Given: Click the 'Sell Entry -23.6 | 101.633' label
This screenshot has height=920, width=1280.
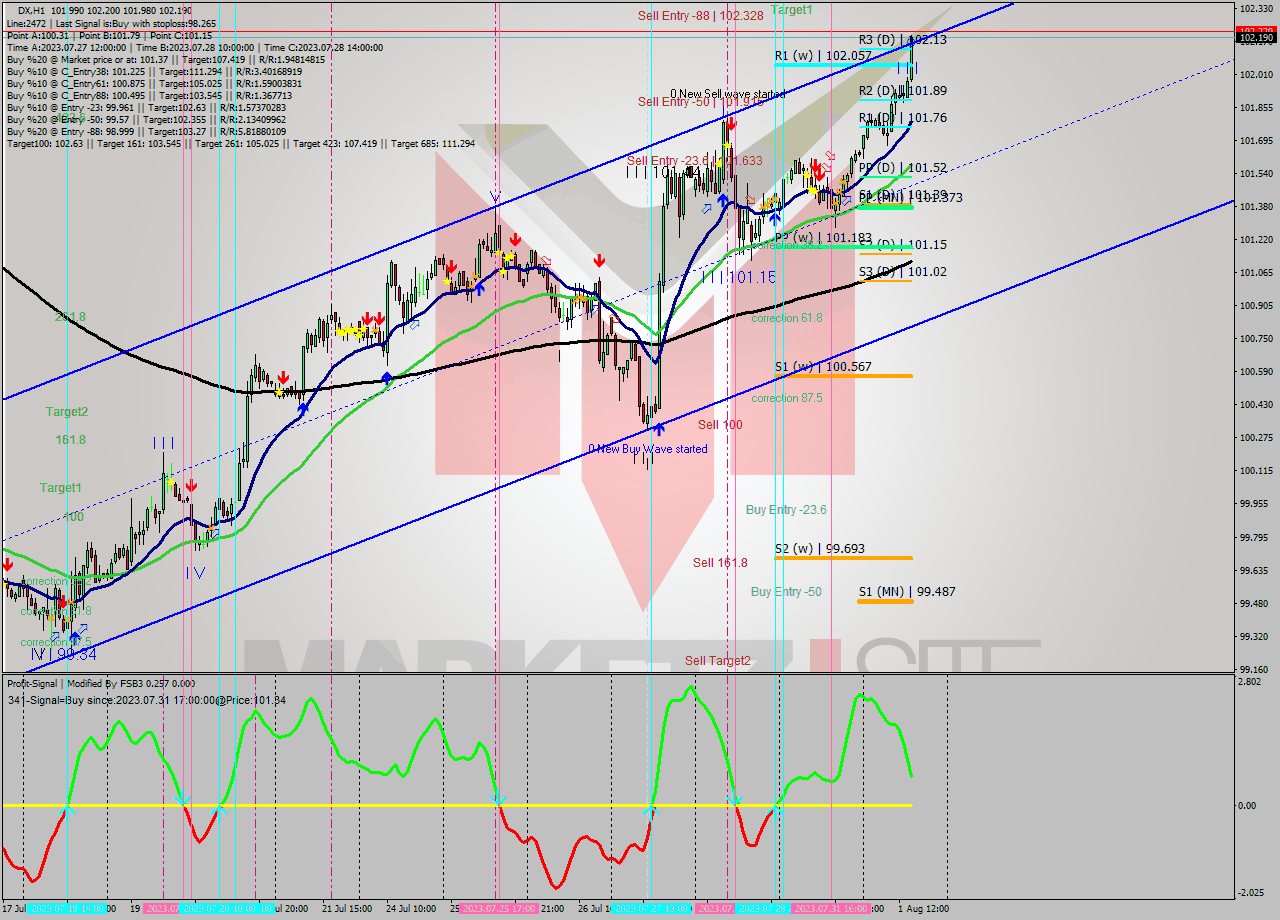Looking at the screenshot, I should (x=695, y=160).
